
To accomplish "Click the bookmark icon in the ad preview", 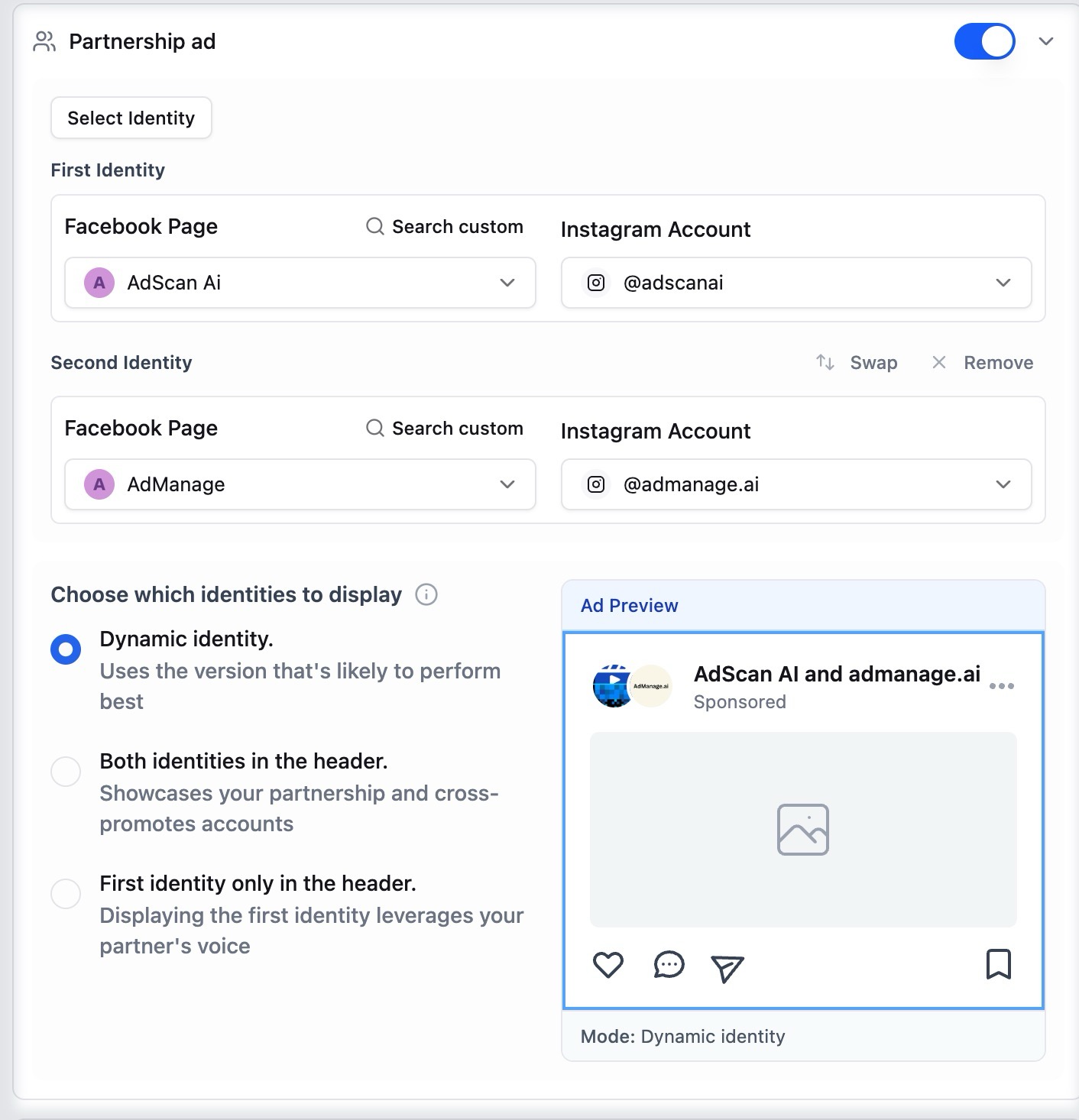I will pos(1000,965).
